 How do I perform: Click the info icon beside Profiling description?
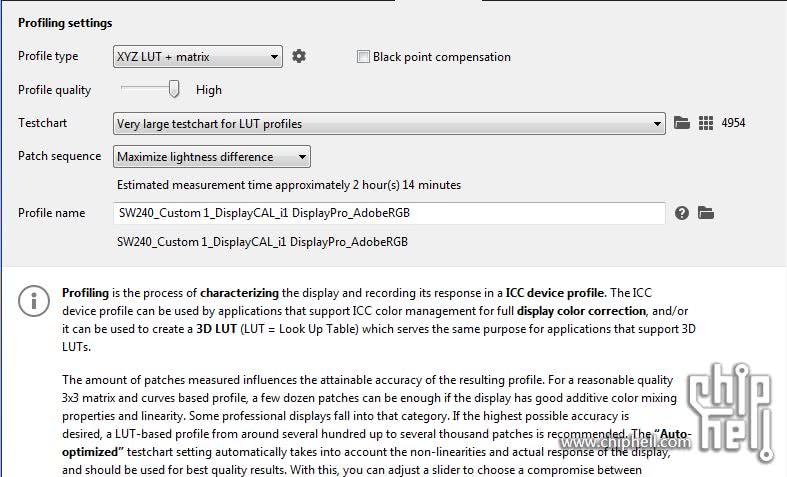pyautogui.click(x=35, y=299)
